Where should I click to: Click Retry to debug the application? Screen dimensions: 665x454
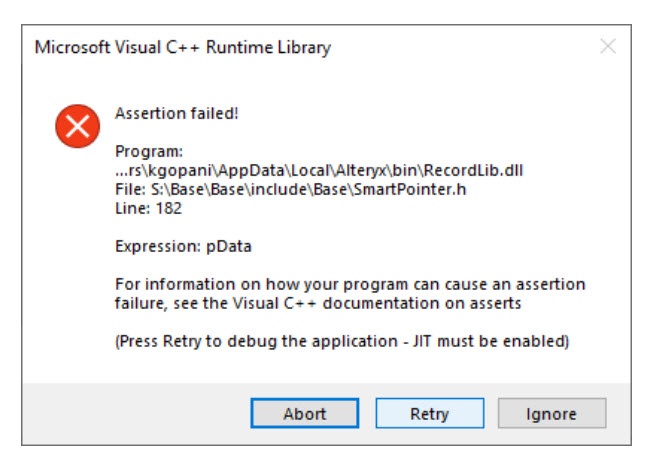429,413
